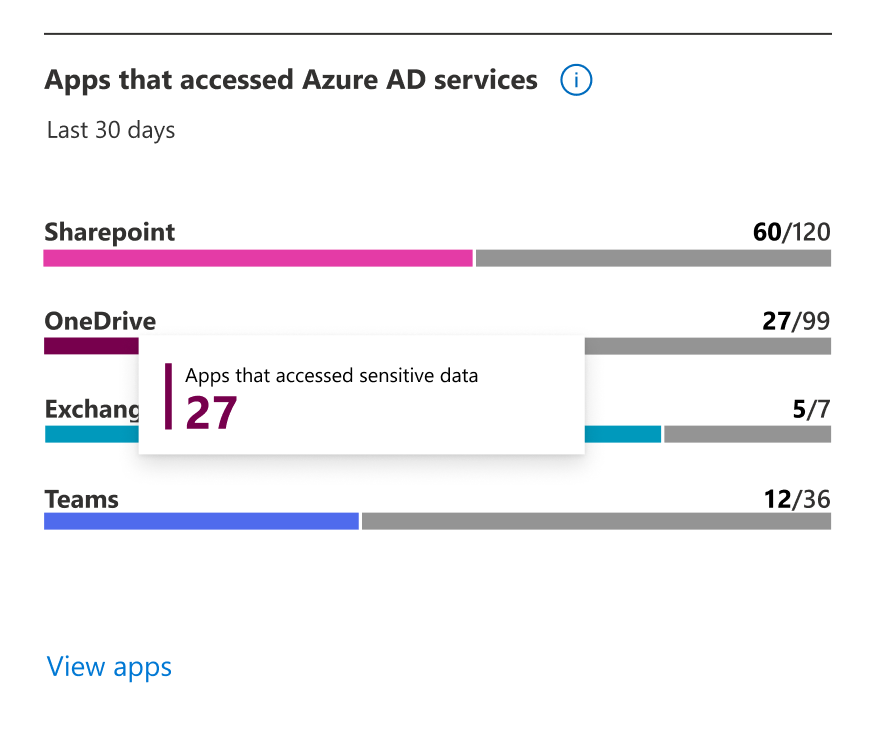Image resolution: width=872 pixels, height=741 pixels.
Task: Click the 5/7 Exchange count
Action: coord(811,409)
